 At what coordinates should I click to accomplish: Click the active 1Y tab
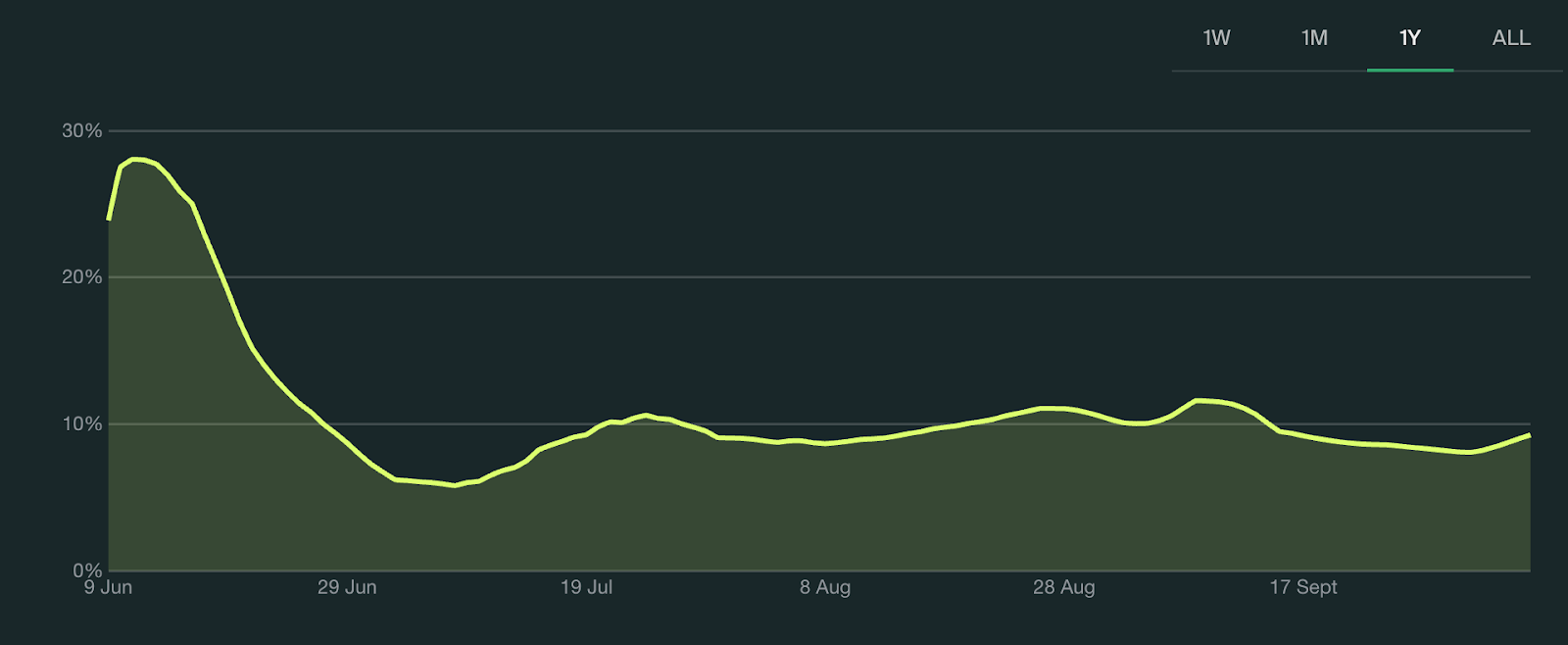coord(1409,38)
